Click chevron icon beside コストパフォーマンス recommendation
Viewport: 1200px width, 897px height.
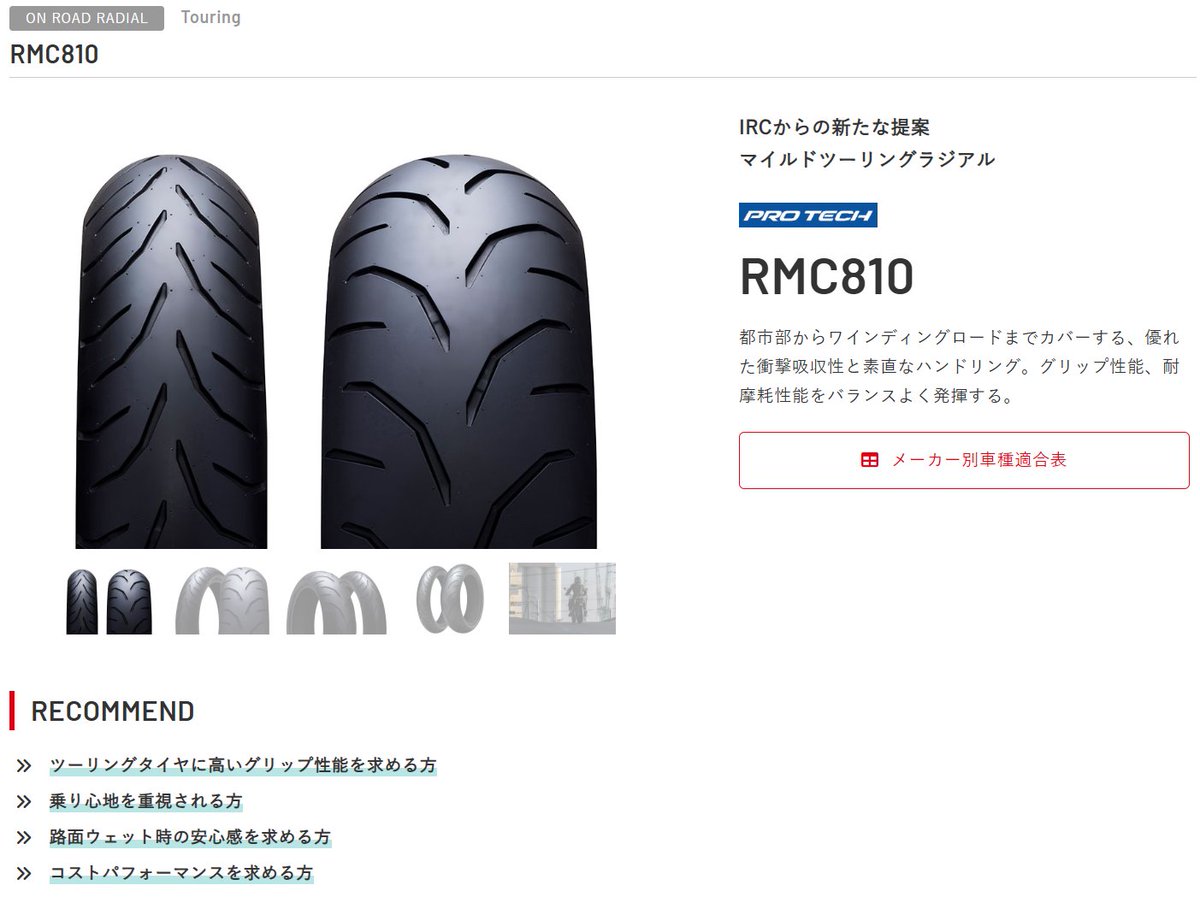(24, 873)
